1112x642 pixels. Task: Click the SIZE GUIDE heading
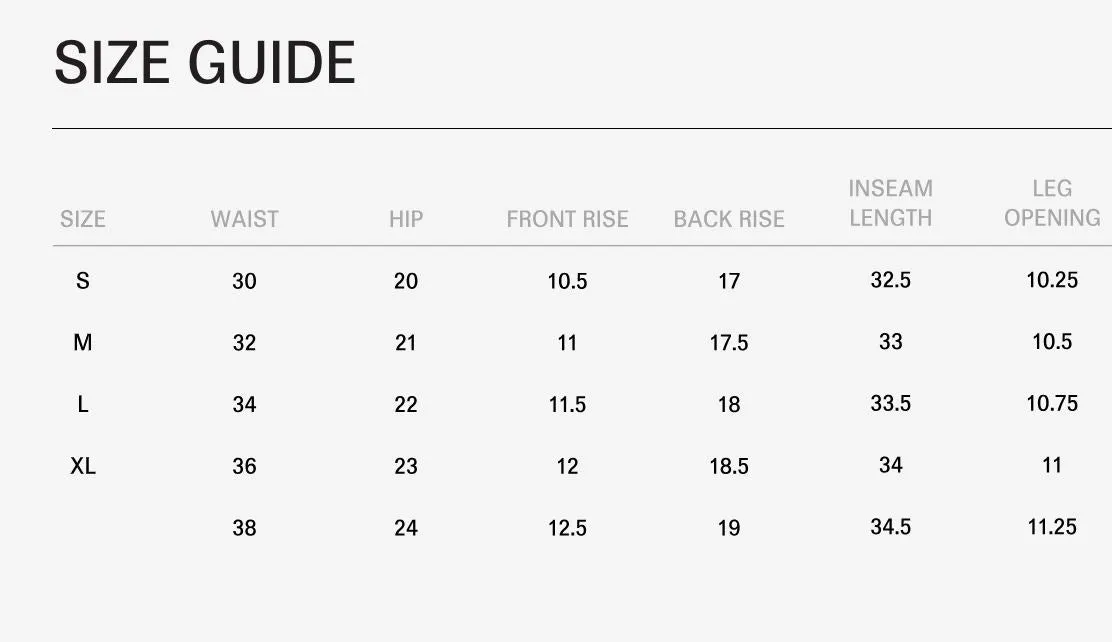(x=205, y=62)
